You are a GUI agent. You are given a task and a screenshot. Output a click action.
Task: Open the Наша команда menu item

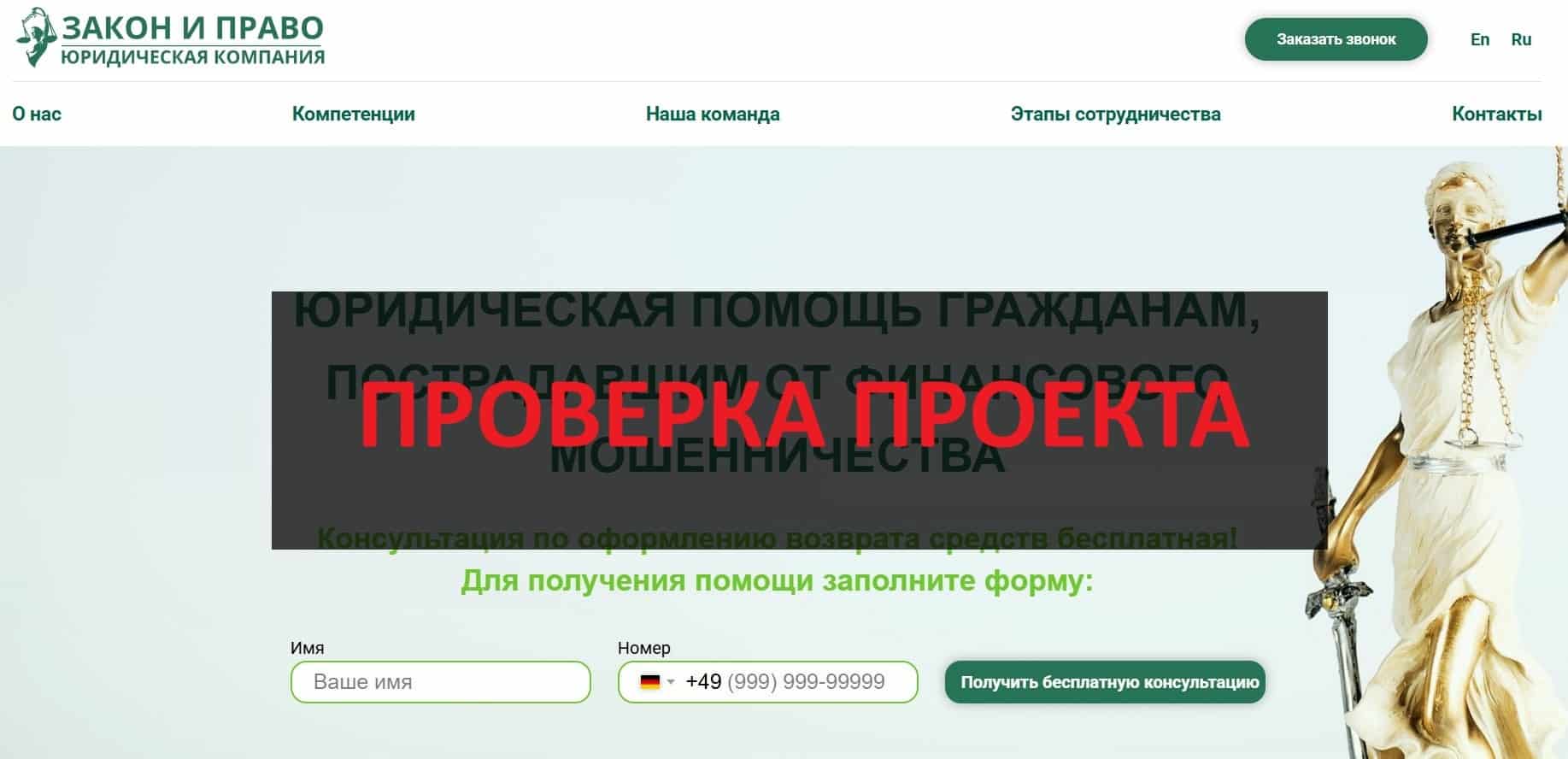[713, 114]
